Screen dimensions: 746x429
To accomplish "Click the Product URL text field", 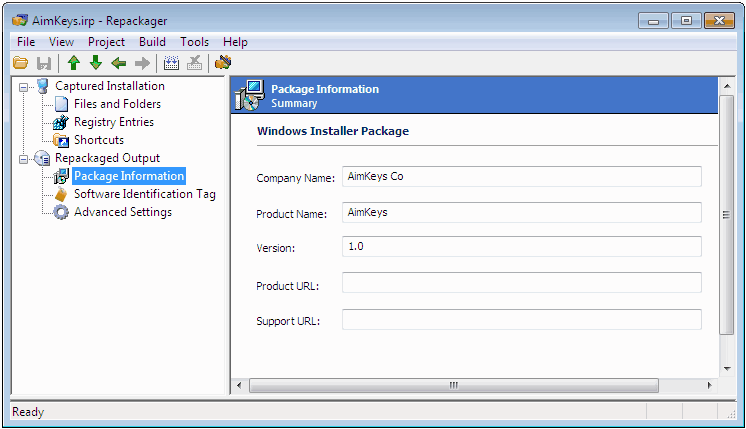I will [x=521, y=284].
